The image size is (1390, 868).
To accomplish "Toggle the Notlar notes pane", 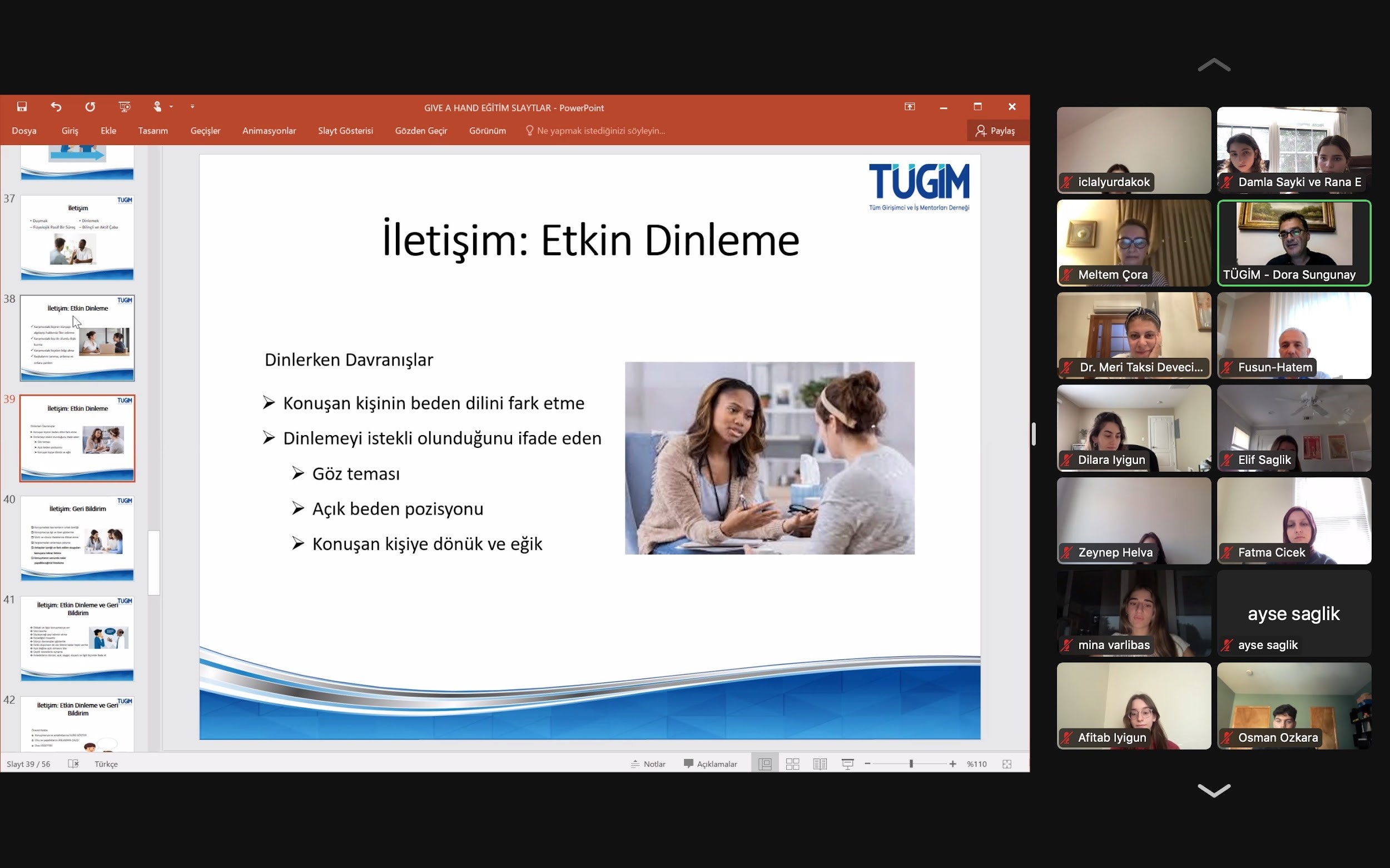I will click(648, 764).
